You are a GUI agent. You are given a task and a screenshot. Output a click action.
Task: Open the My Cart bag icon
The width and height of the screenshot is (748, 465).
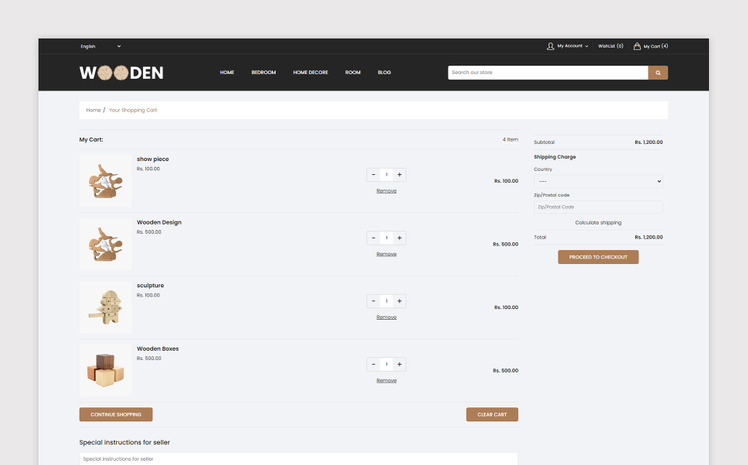pyautogui.click(x=637, y=46)
